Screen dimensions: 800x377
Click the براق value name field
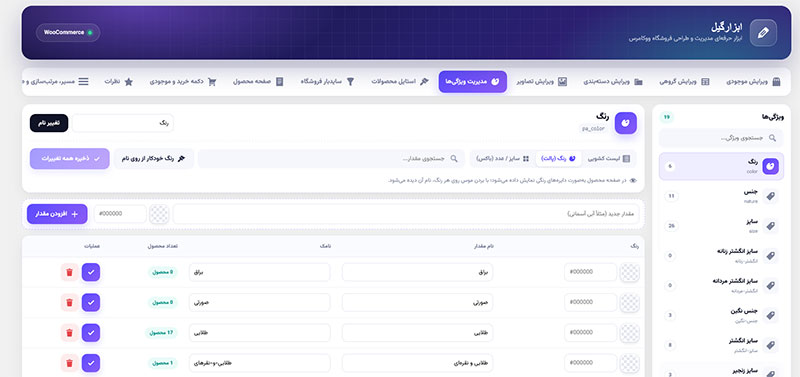point(417,272)
